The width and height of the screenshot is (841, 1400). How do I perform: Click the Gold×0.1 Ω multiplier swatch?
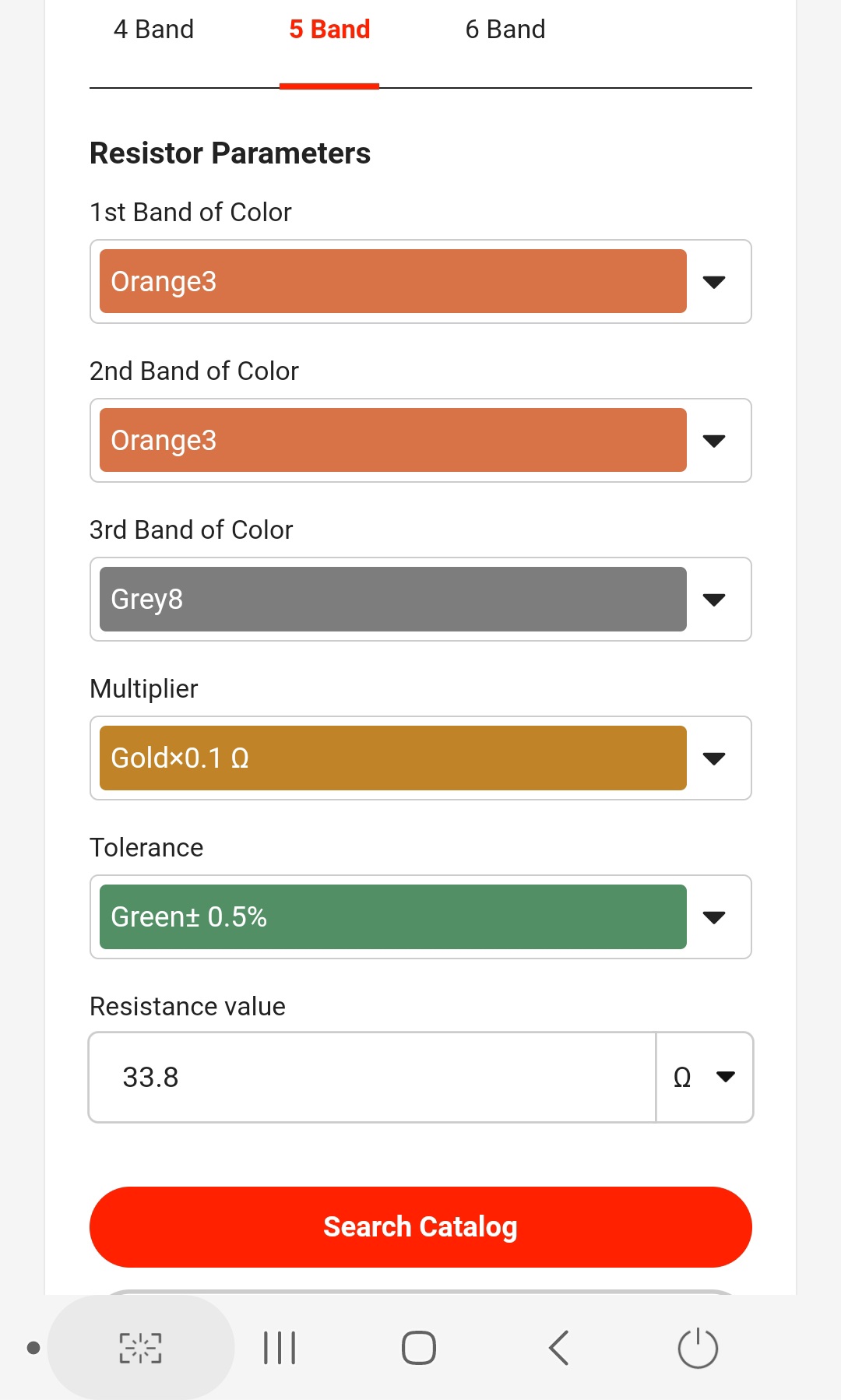click(x=393, y=758)
